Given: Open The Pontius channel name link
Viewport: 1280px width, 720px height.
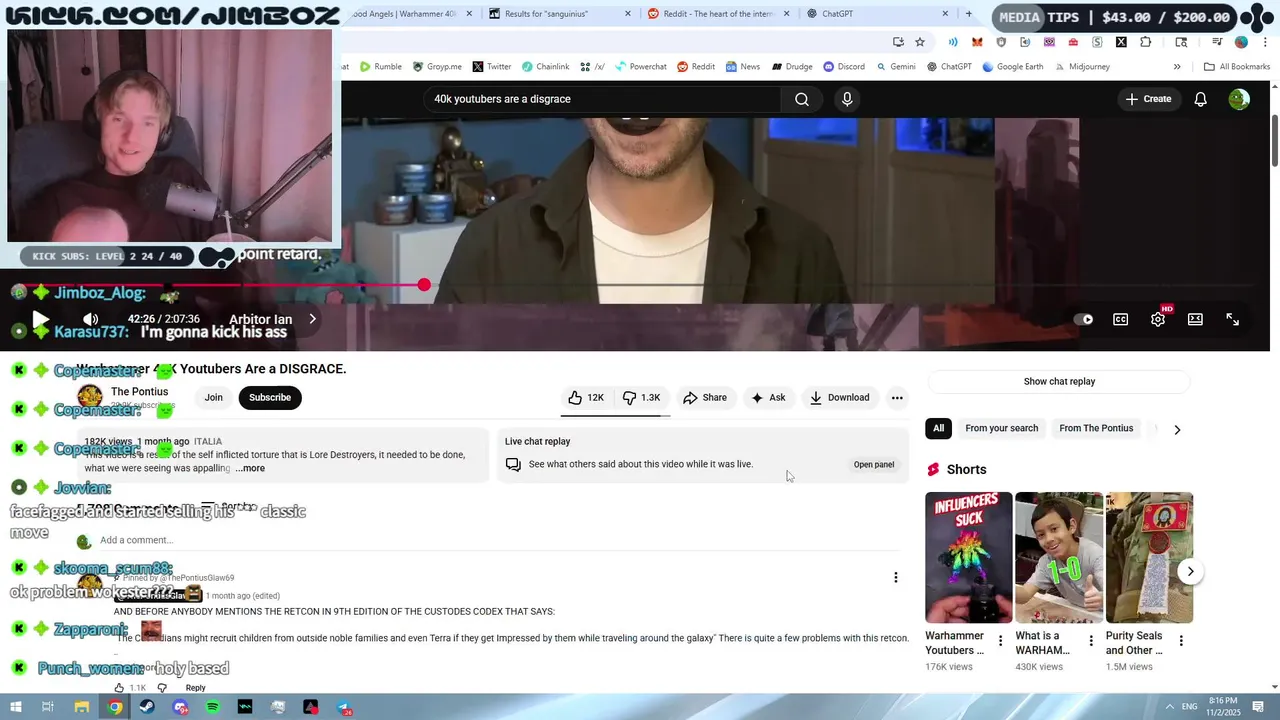Looking at the screenshot, I should pyautogui.click(x=139, y=391).
